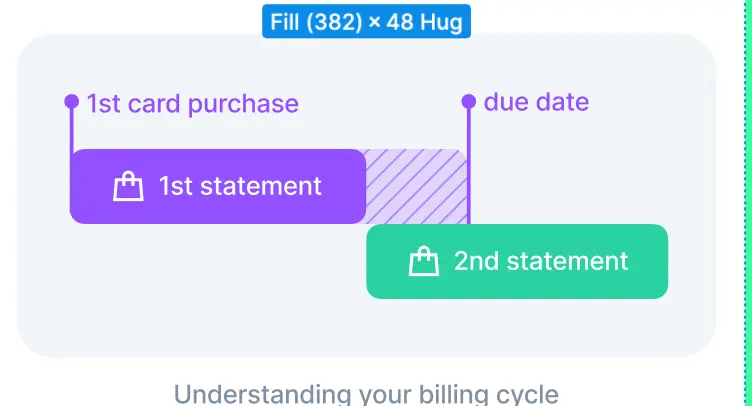Screen dimensions: 752x406
Task: Select the vertical purple line under due date dot
Action: click(x=468, y=160)
